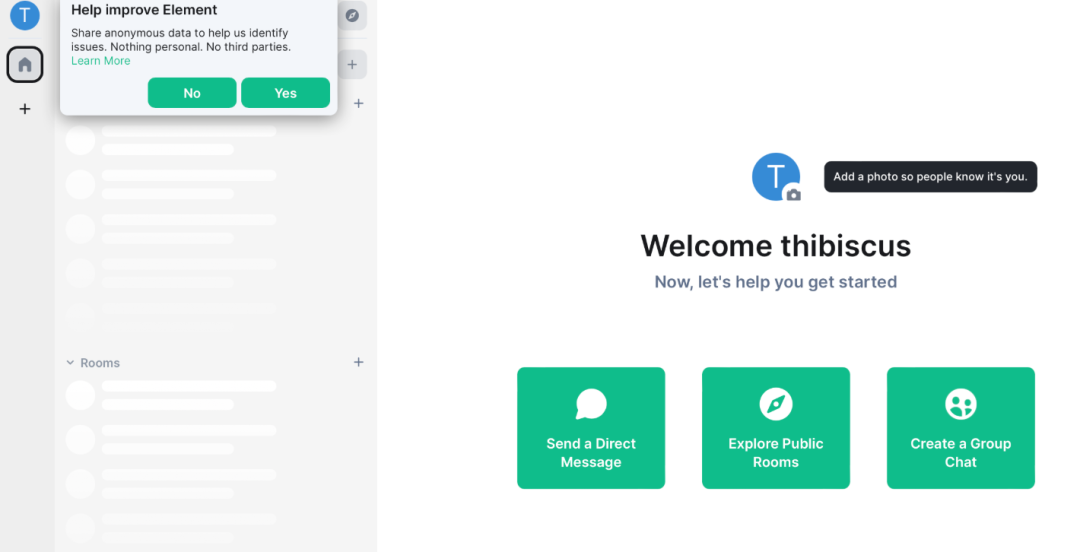Click Send a Direct Message
Viewport: 1080px width, 552px height.
(591, 428)
